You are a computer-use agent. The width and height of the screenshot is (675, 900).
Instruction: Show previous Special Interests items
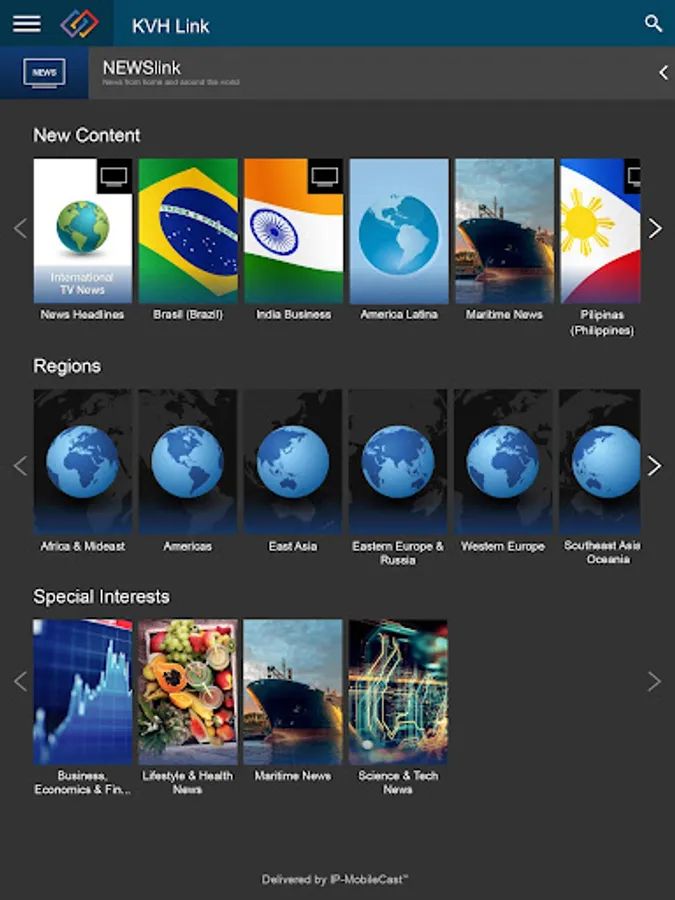click(20, 681)
